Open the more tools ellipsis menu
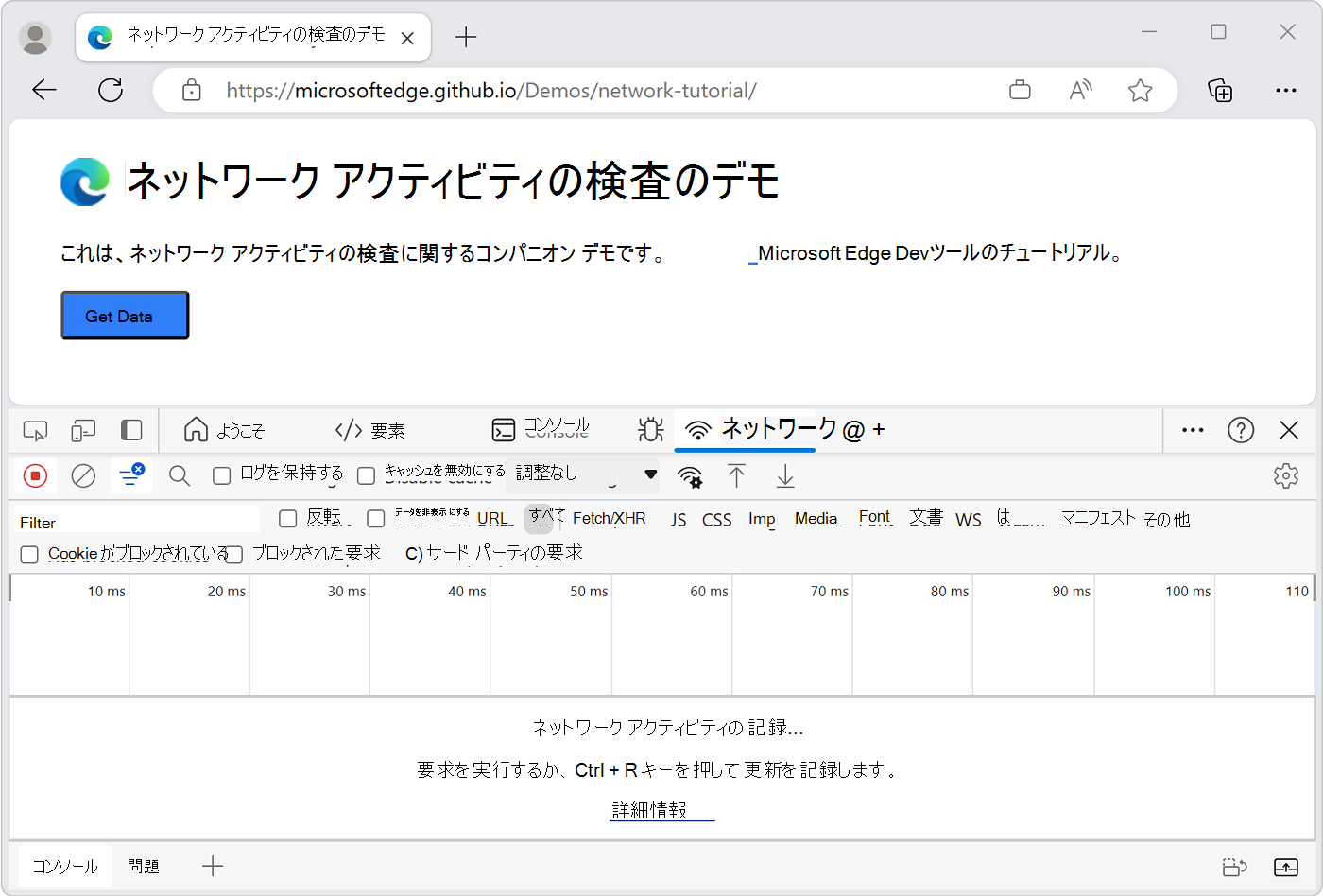The height and width of the screenshot is (896, 1323). pyautogui.click(x=1192, y=430)
